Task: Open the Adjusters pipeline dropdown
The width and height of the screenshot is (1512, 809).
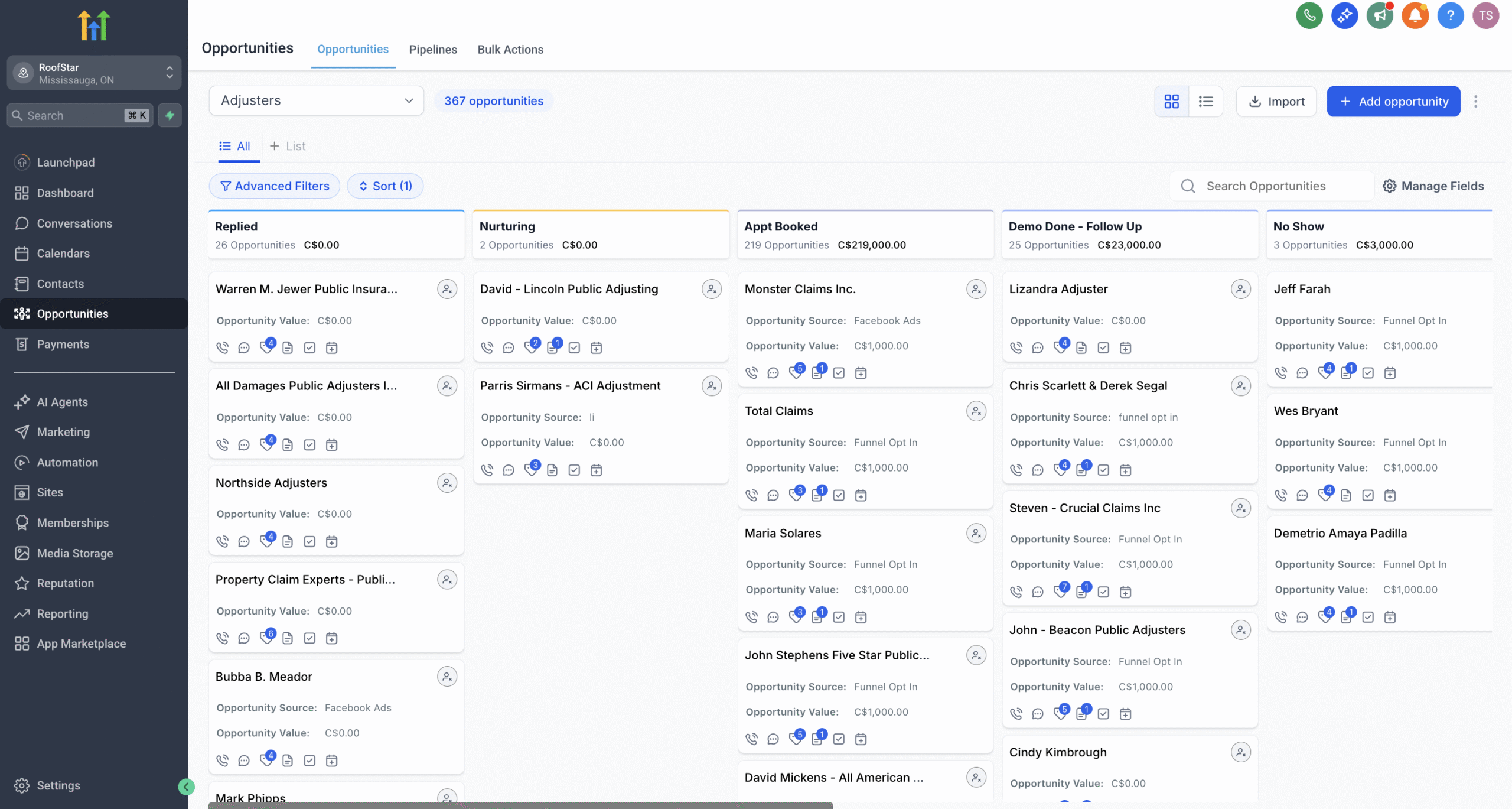Action: click(316, 100)
